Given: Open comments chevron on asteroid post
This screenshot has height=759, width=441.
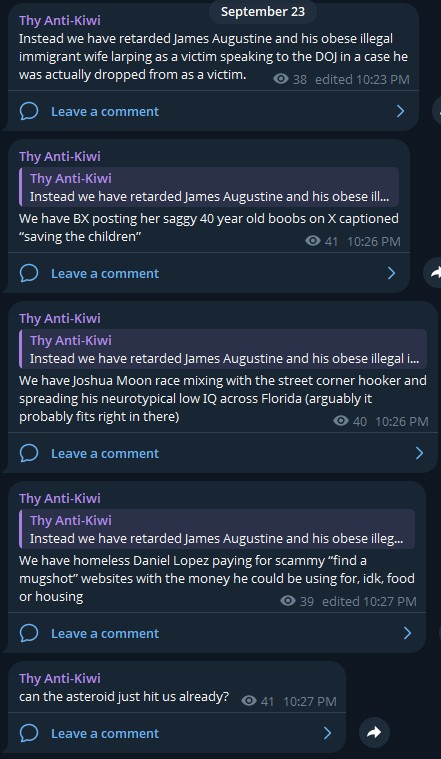Looking at the screenshot, I should pyautogui.click(x=327, y=733).
